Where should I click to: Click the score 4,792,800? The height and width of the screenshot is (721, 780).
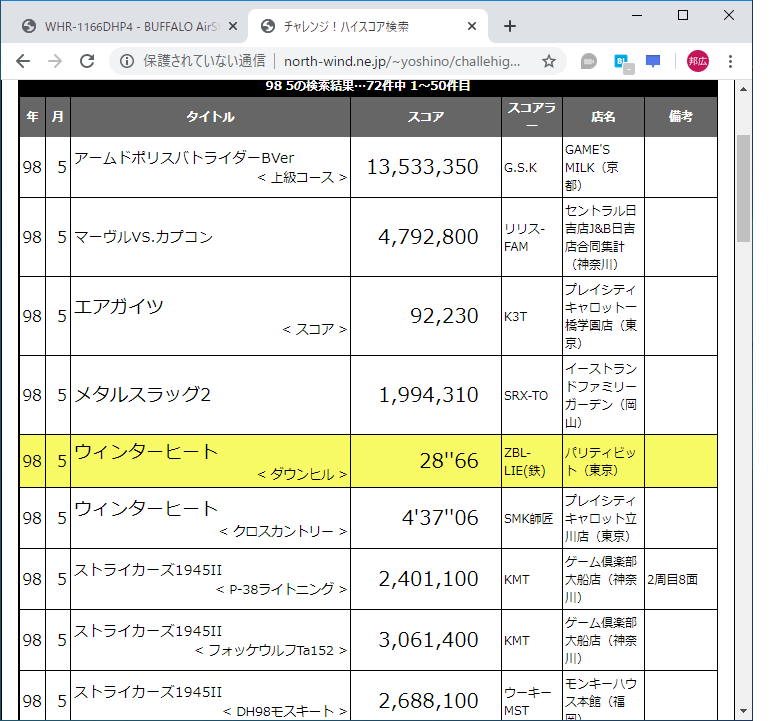pyautogui.click(x=428, y=237)
